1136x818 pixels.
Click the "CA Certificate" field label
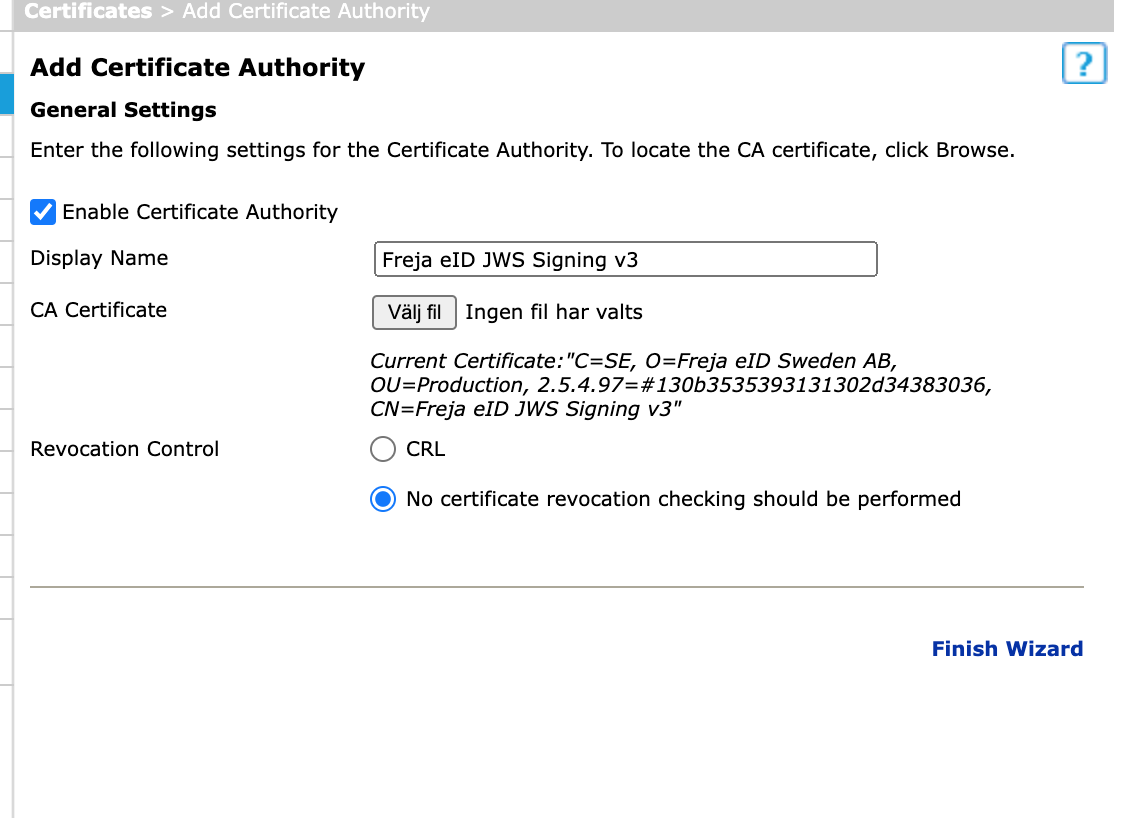[x=98, y=310]
